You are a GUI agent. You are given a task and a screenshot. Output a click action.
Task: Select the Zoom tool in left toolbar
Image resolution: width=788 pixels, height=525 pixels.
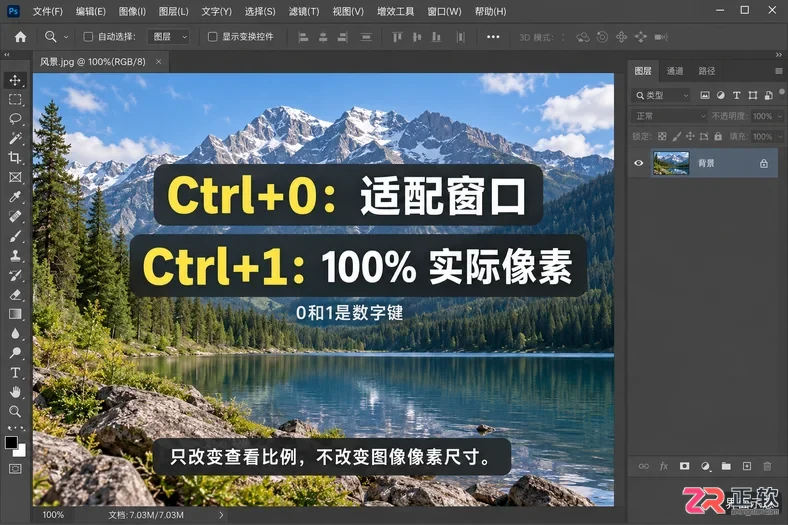pos(15,411)
